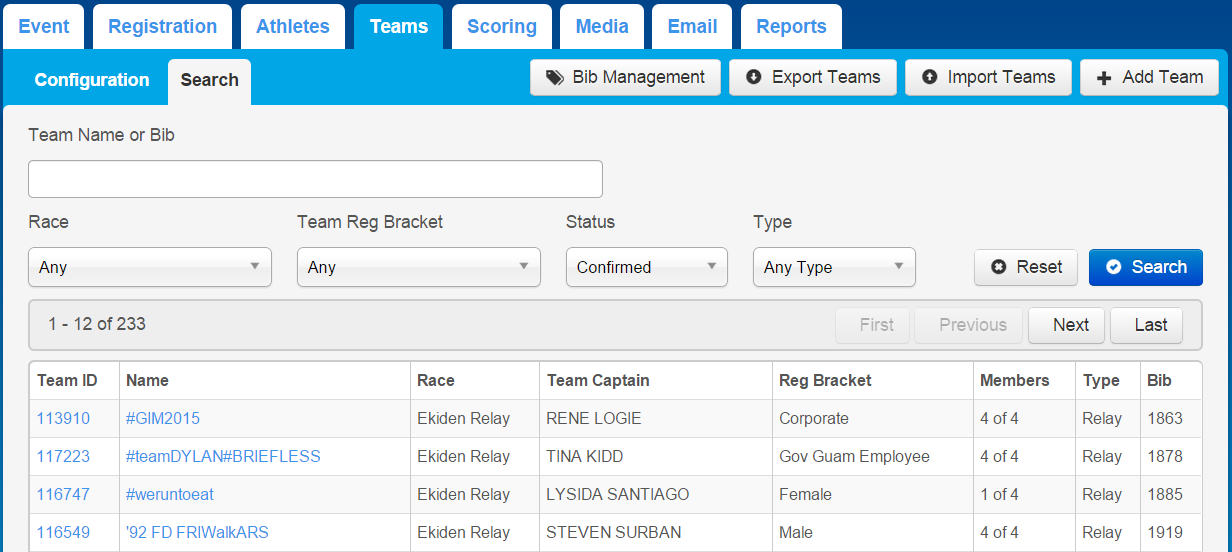1232x552 pixels.
Task: Open the Race dropdown
Action: [150, 267]
